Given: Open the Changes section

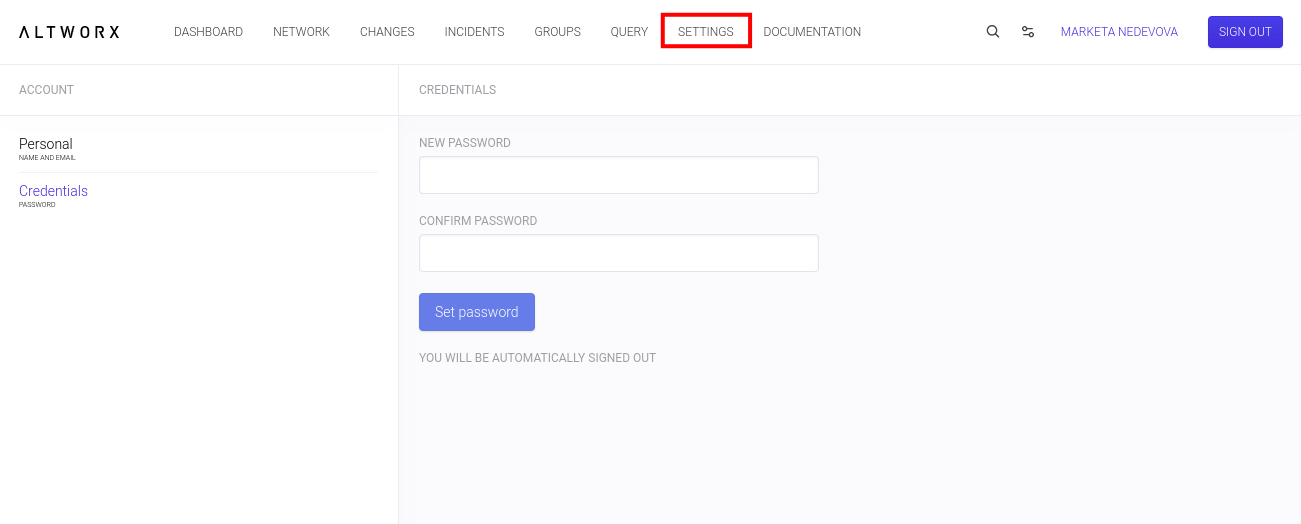Looking at the screenshot, I should [387, 32].
